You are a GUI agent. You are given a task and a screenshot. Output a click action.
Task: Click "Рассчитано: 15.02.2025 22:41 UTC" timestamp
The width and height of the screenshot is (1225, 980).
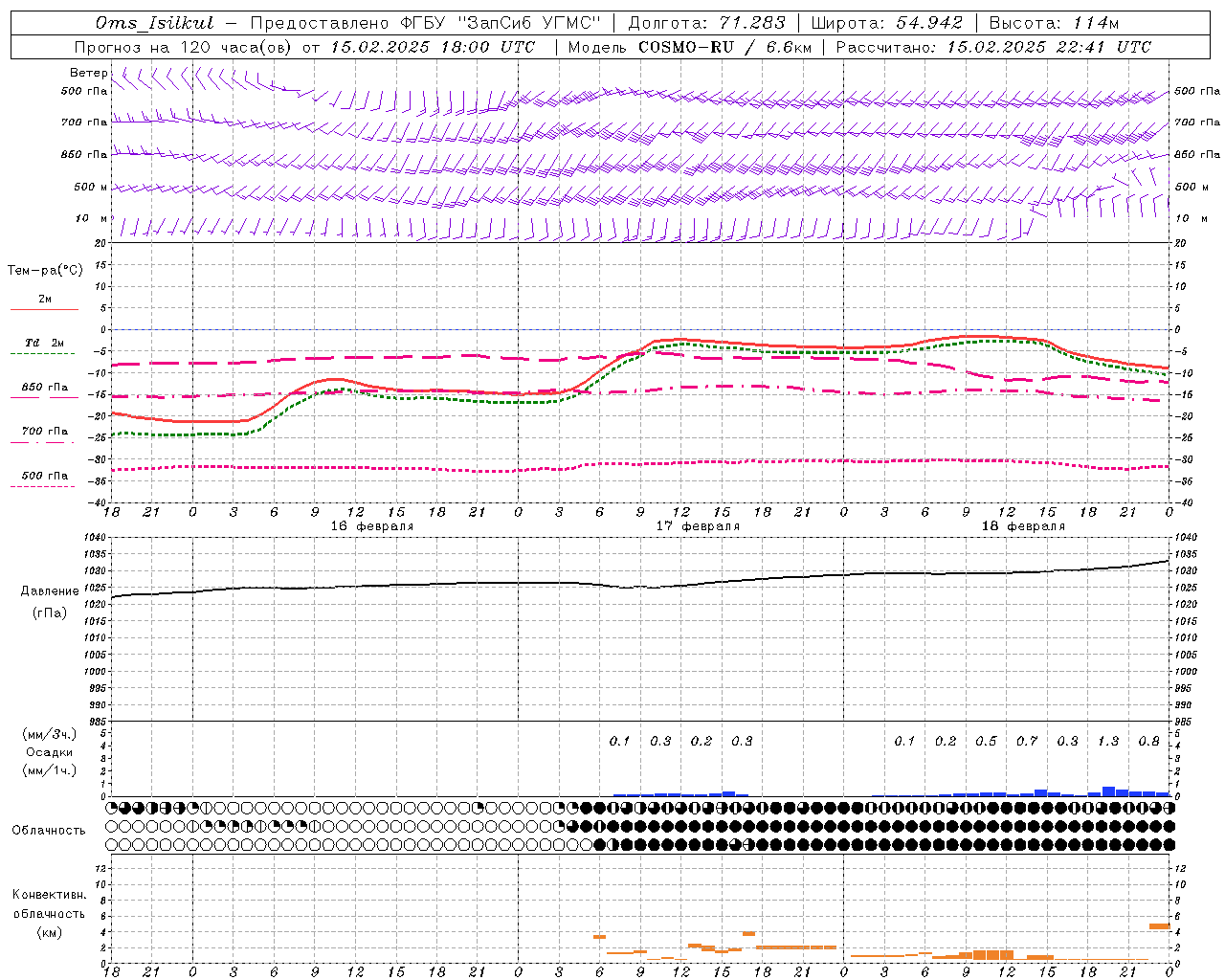[x=993, y=47]
